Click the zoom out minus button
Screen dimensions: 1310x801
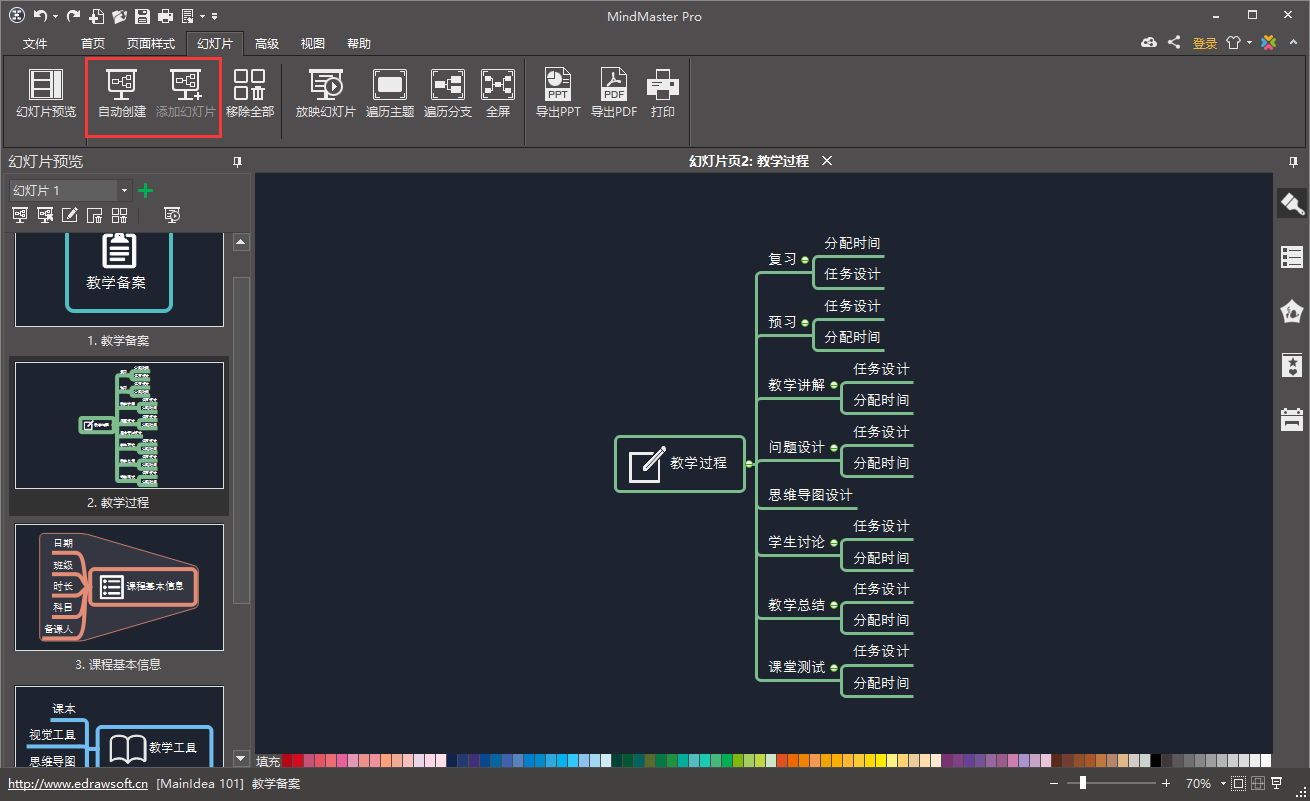1055,783
